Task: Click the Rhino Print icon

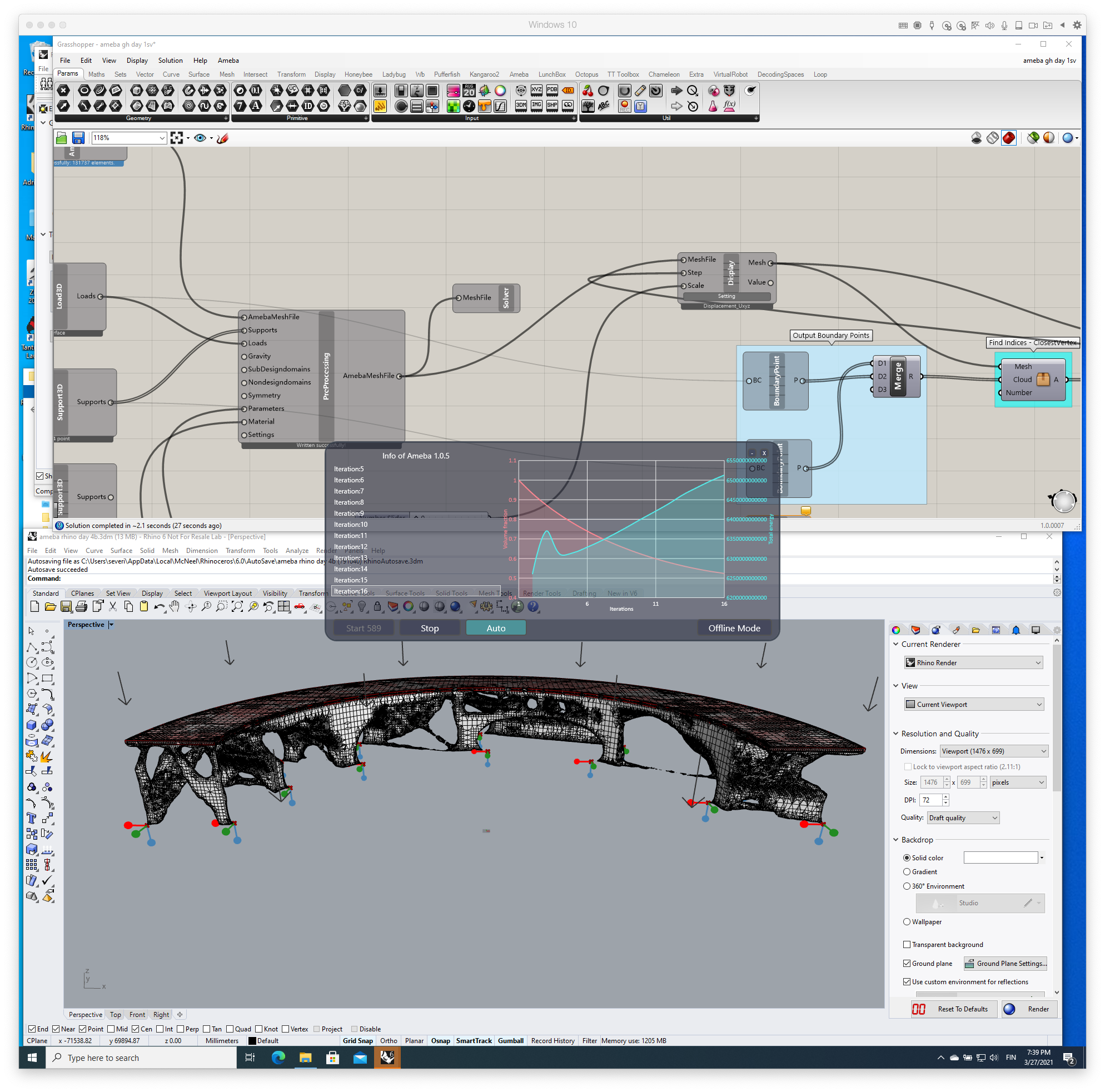Action: 81,607
